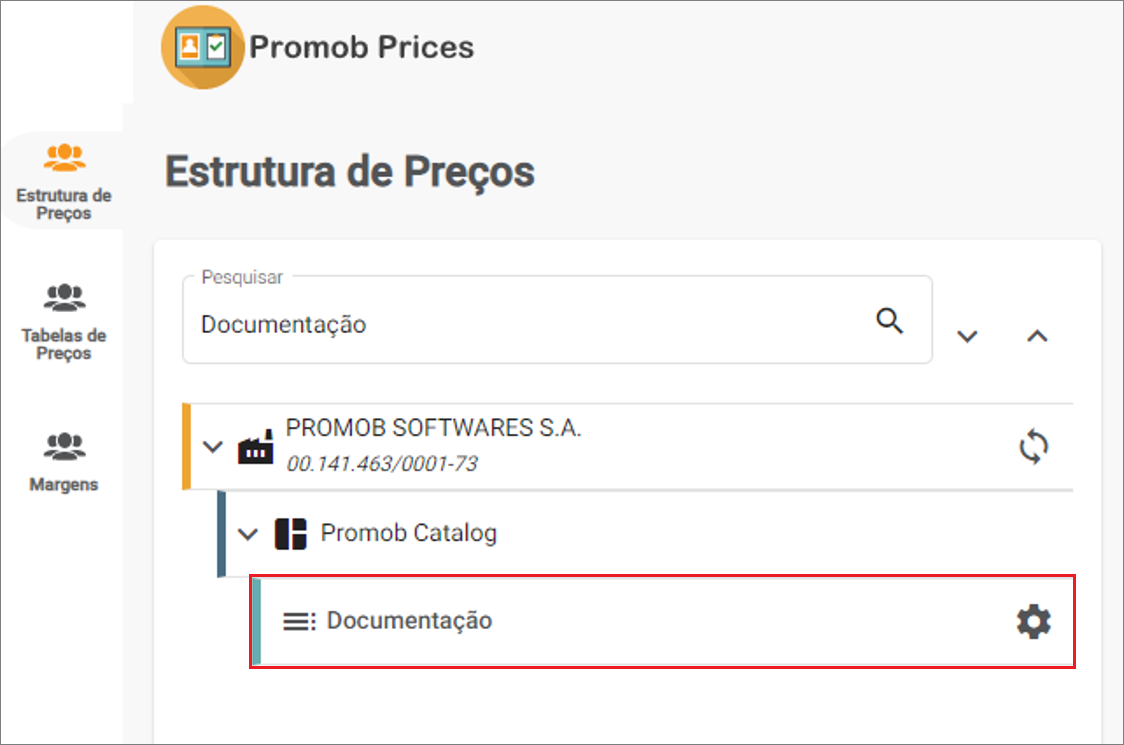Focus the Pesquisar search field

coord(557,320)
